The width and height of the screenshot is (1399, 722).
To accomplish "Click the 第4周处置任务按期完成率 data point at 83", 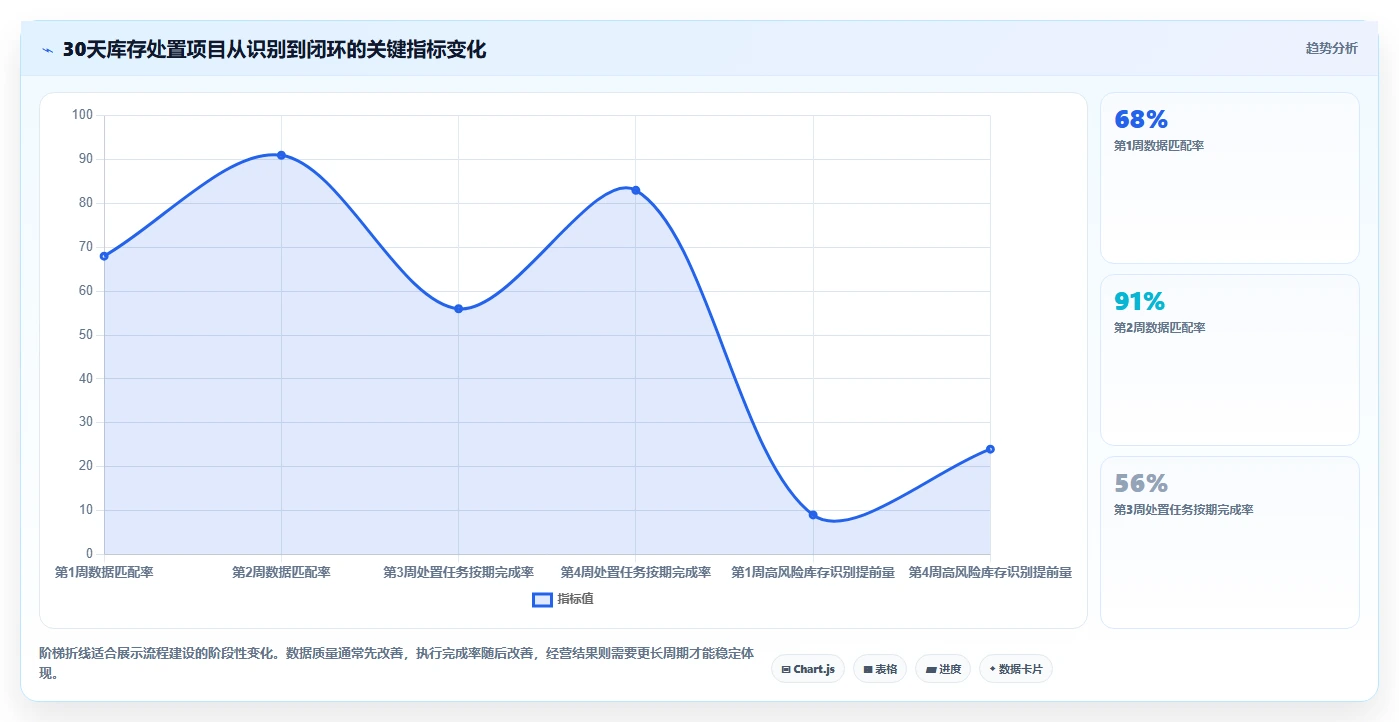I will pyautogui.click(x=635, y=190).
